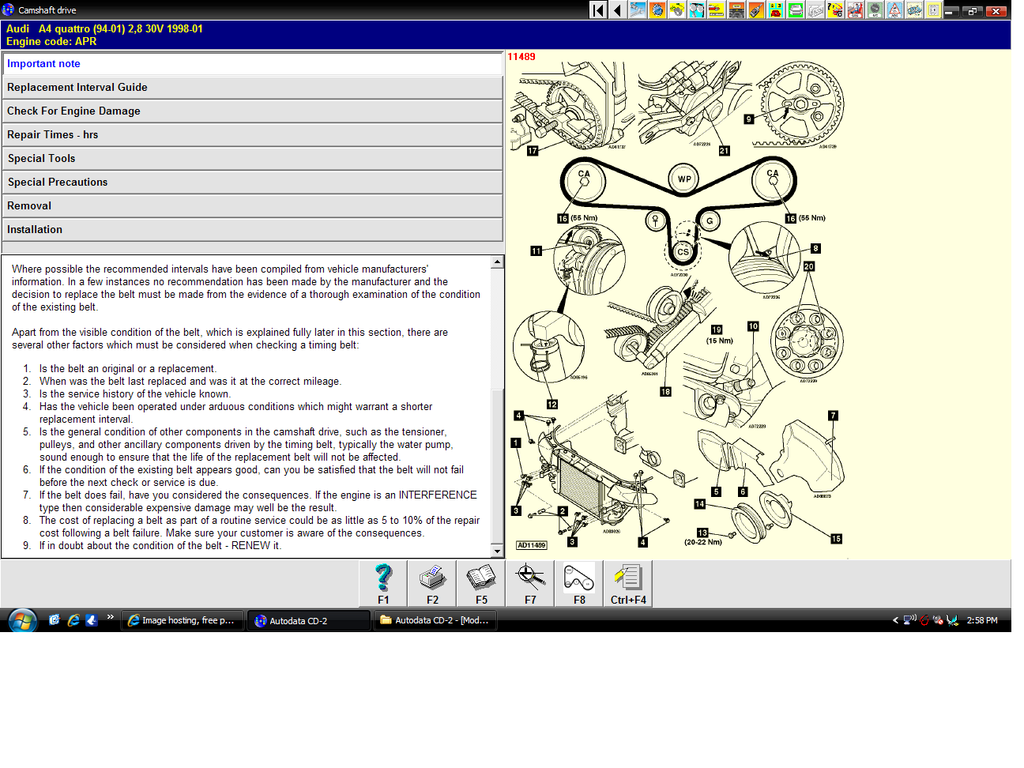
Task: Click the Engine code: APR header text
Action: pyautogui.click(x=52, y=41)
